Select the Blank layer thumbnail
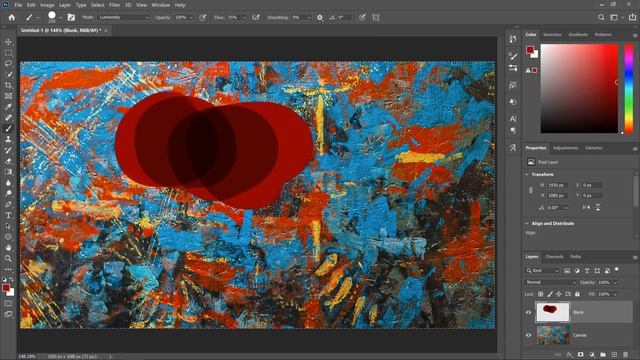The width and height of the screenshot is (640, 360). [553, 312]
